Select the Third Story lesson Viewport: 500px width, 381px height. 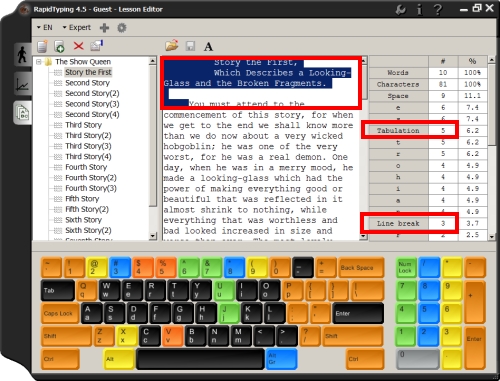tap(83, 125)
